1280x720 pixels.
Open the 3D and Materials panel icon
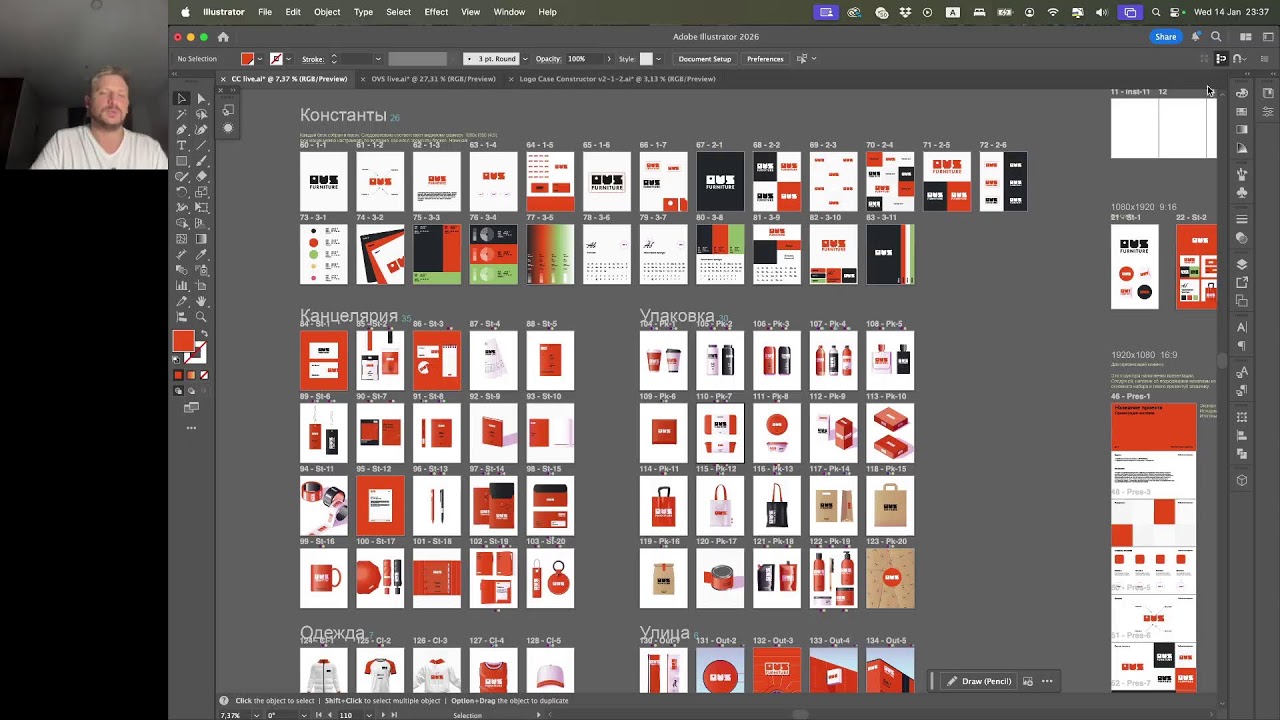(x=1242, y=479)
